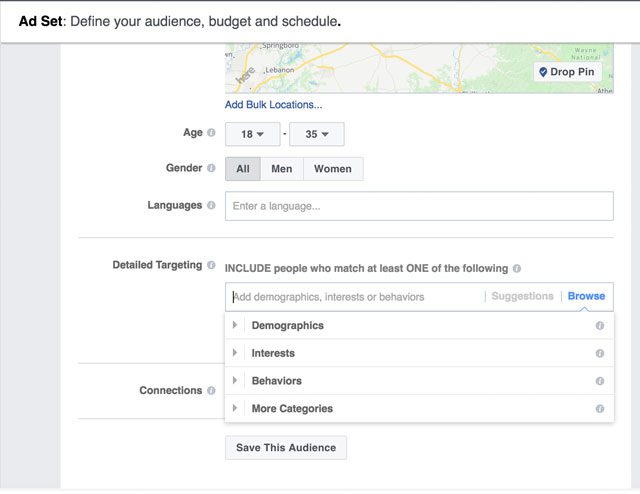Open the minimum age 18 dropdown

pyautogui.click(x=252, y=134)
